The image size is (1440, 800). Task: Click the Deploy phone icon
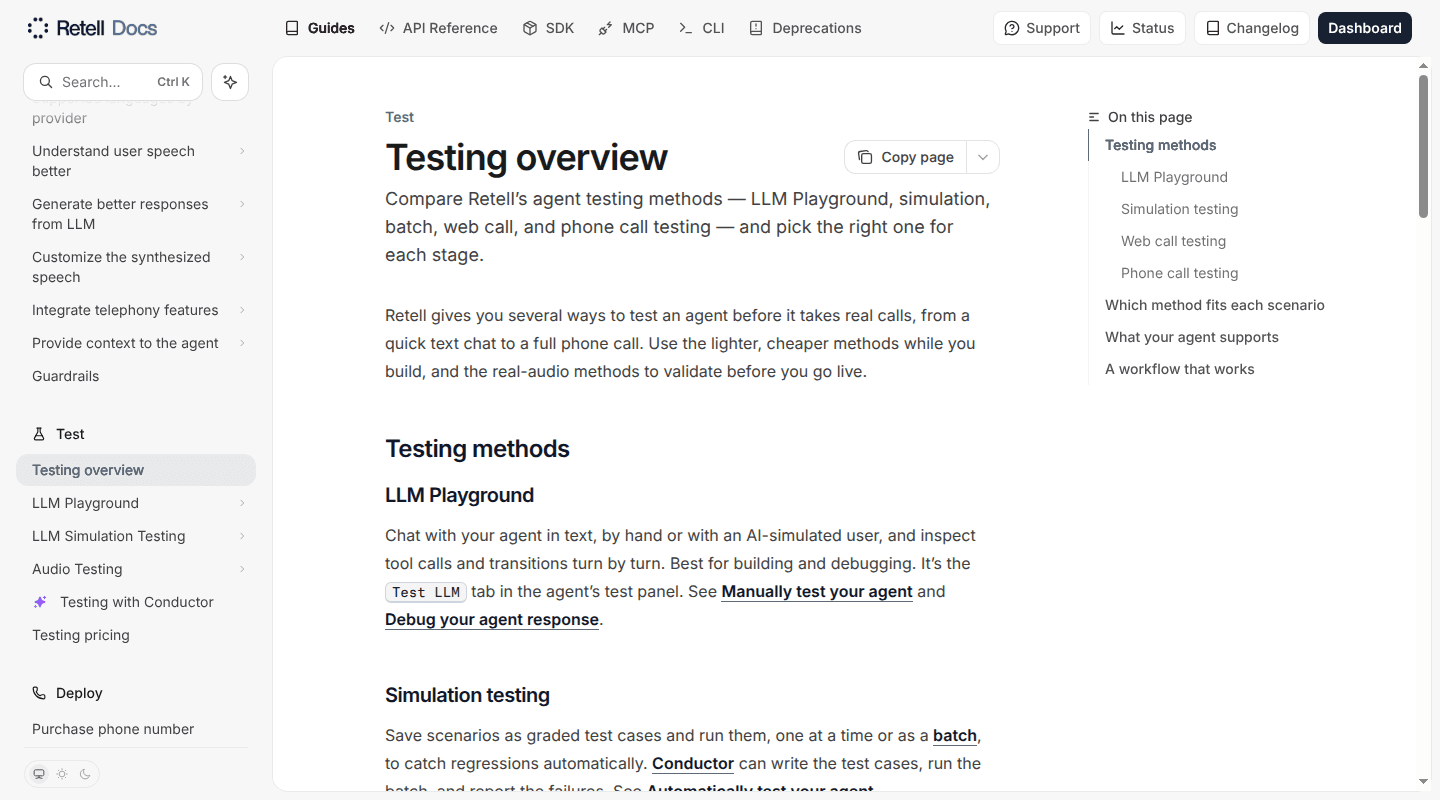point(39,693)
